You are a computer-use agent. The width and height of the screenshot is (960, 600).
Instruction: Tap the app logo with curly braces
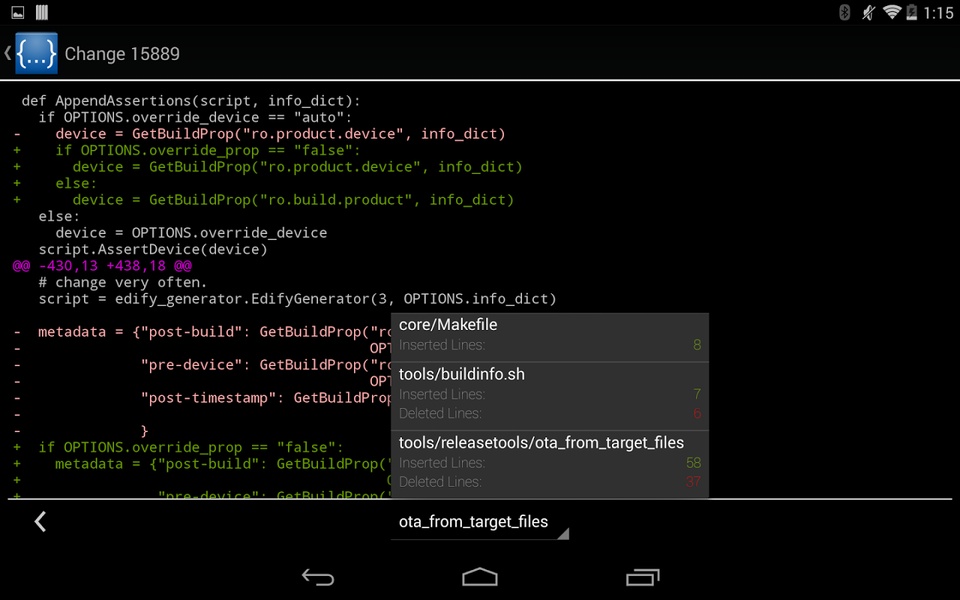coord(36,53)
